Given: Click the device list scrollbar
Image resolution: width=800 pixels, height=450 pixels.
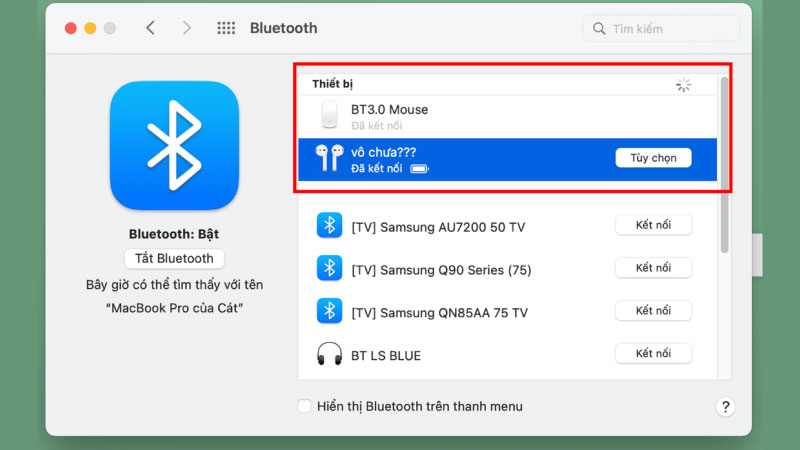Looking at the screenshot, I should pos(724,164).
